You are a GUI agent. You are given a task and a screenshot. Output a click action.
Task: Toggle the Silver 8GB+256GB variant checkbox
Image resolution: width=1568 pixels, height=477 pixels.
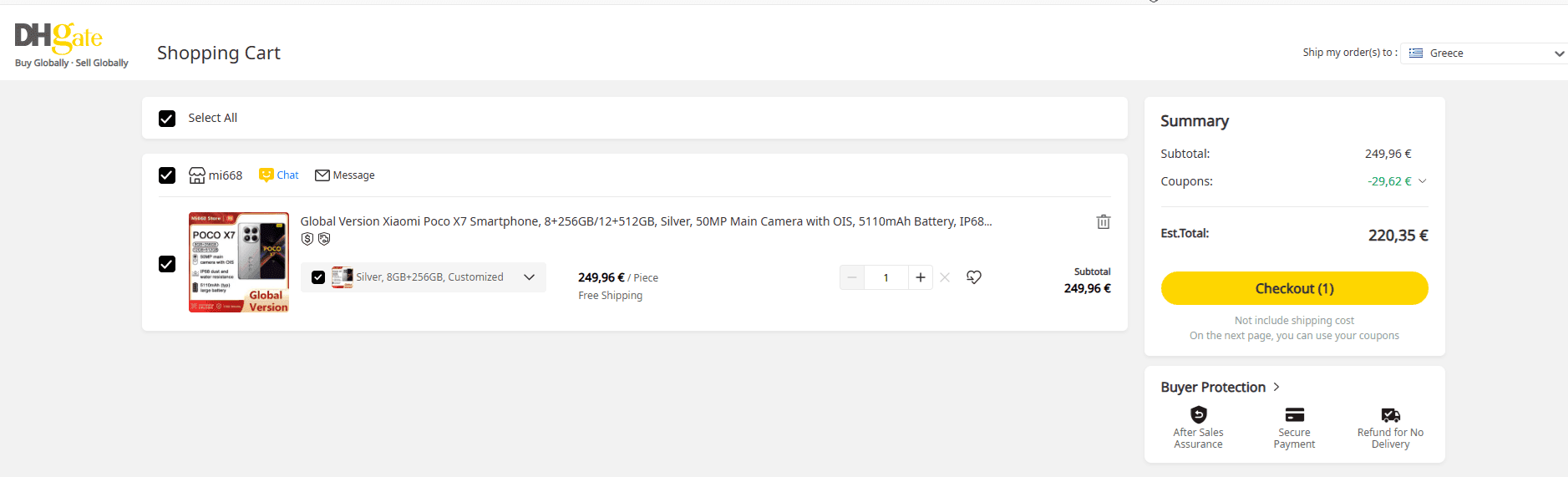(318, 277)
